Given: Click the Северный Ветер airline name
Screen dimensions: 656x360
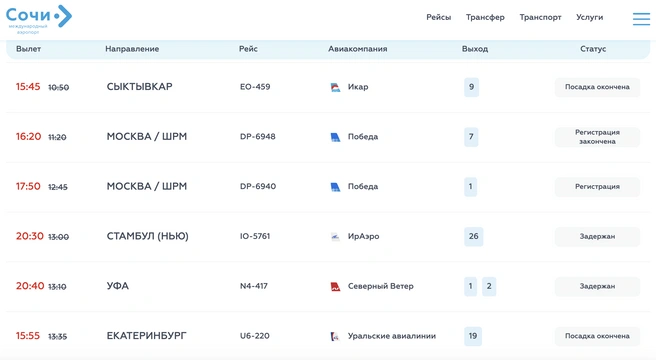Looking at the screenshot, I should 380,286.
